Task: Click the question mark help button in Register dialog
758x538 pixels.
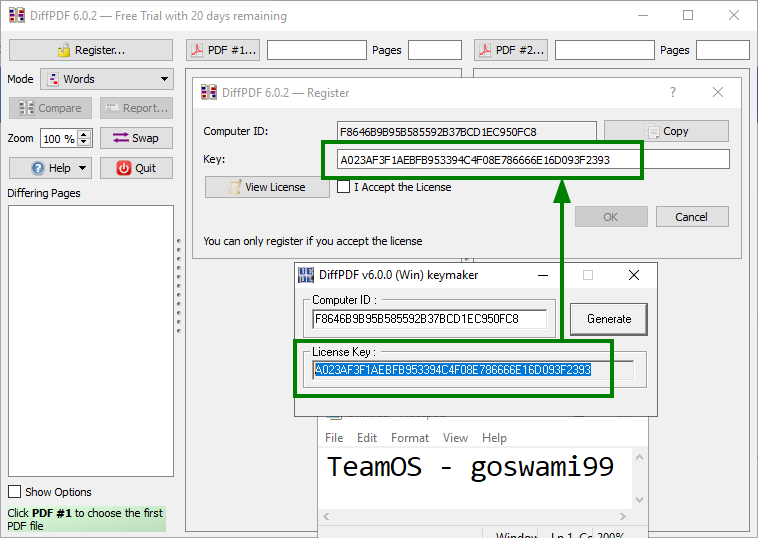Action: 673,92
